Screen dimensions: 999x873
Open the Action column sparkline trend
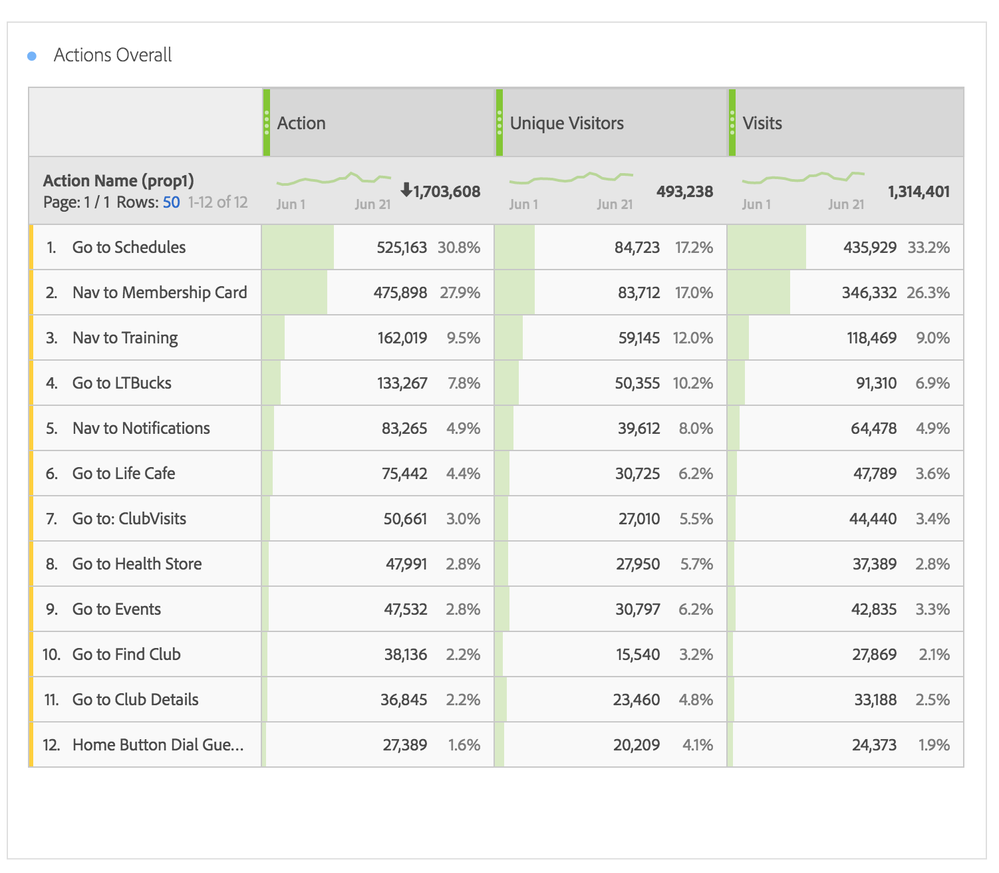[x=333, y=180]
